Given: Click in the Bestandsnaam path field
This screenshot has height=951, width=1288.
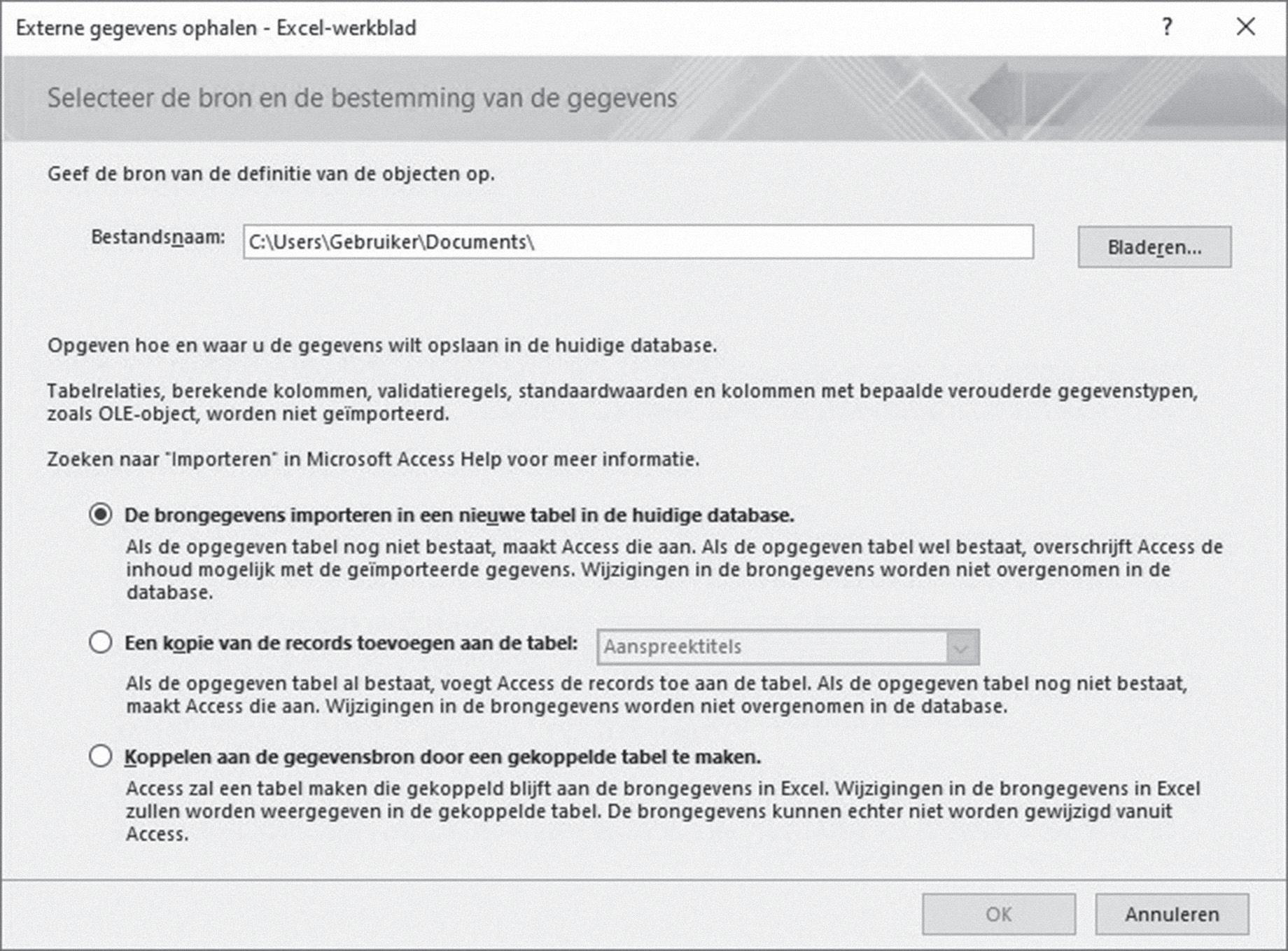Looking at the screenshot, I should click(x=638, y=242).
